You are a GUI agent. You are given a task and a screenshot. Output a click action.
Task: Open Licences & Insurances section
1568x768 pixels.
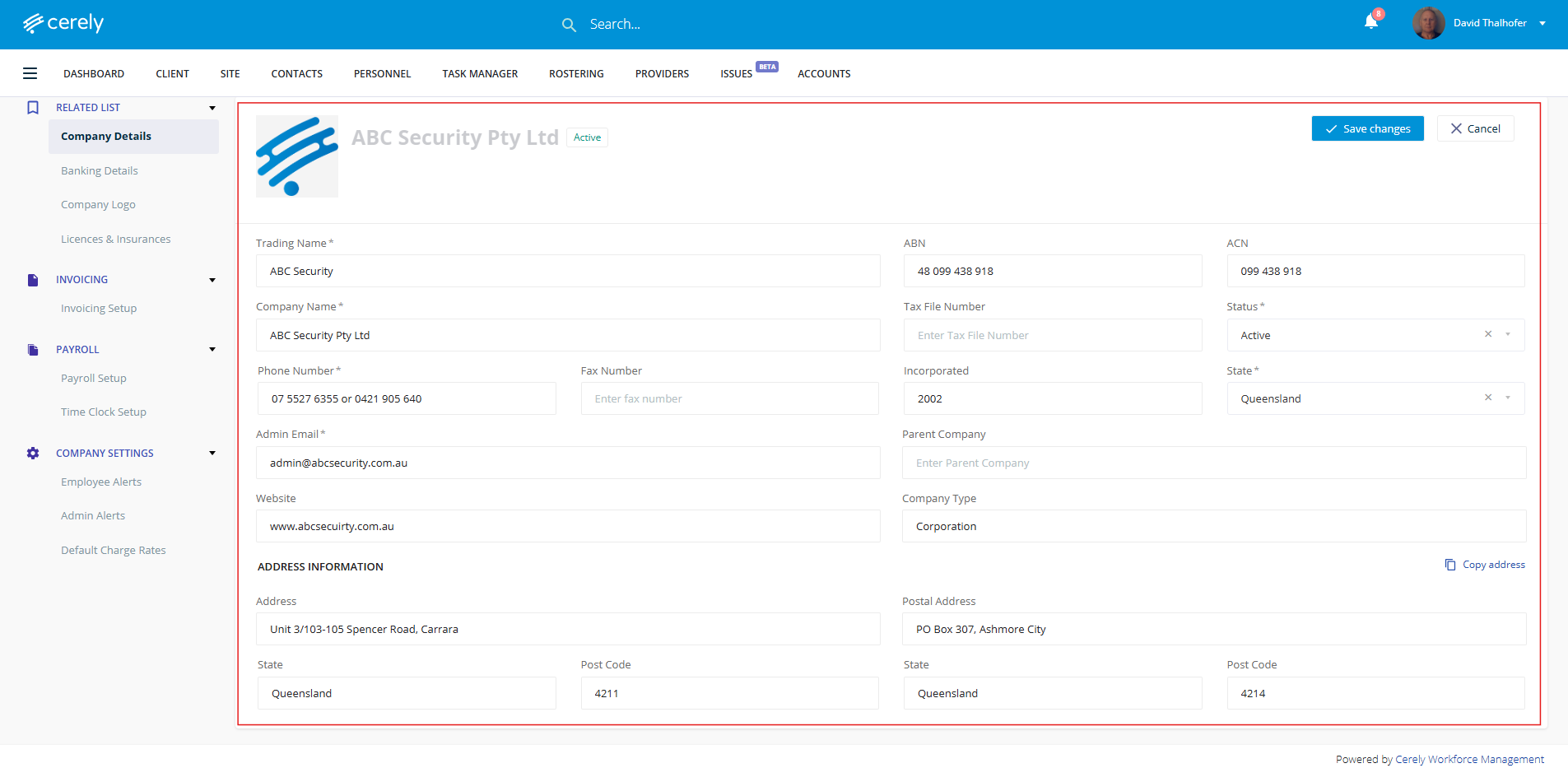click(116, 240)
